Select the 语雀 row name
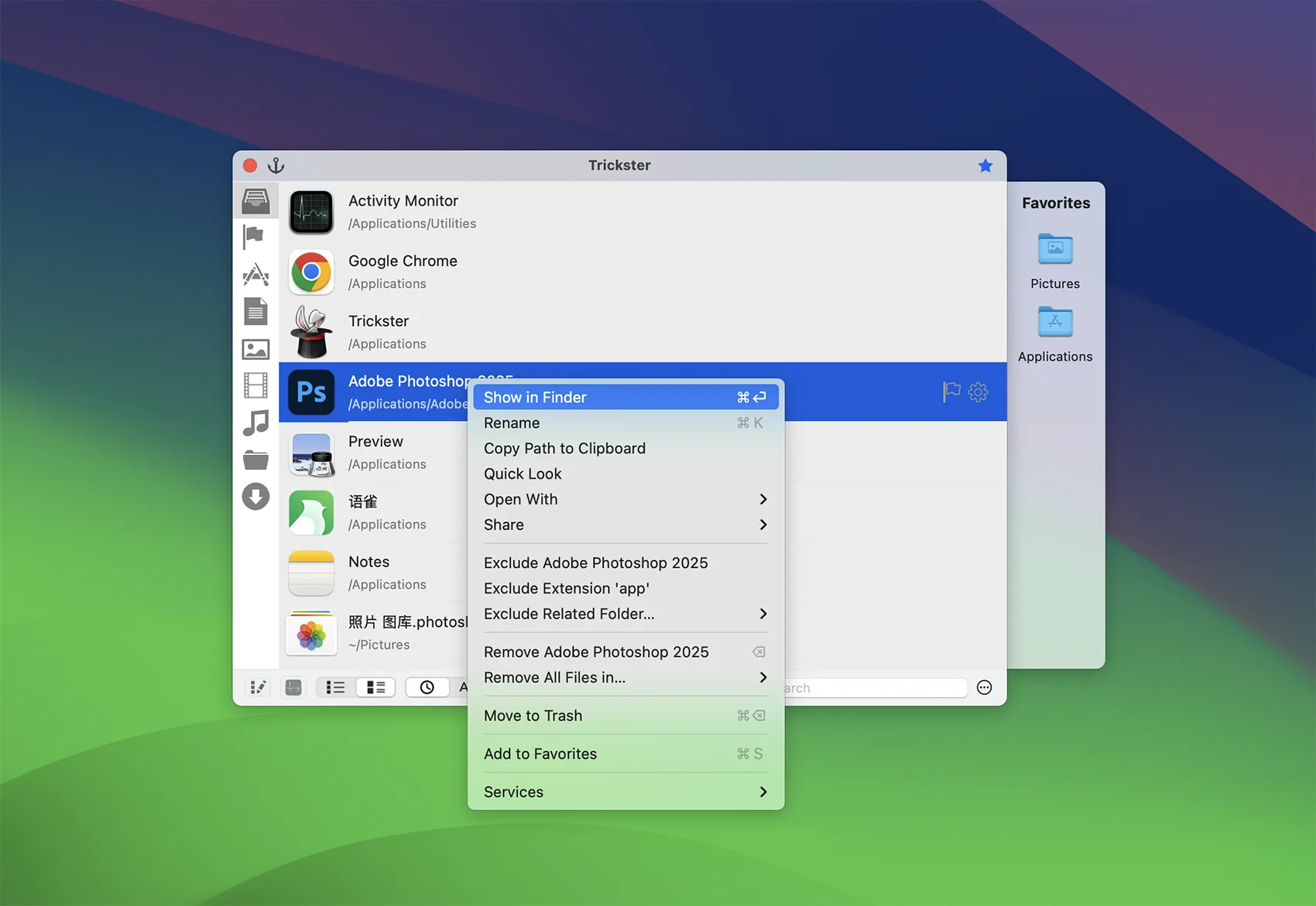Viewport: 1316px width, 906px height. click(x=363, y=501)
